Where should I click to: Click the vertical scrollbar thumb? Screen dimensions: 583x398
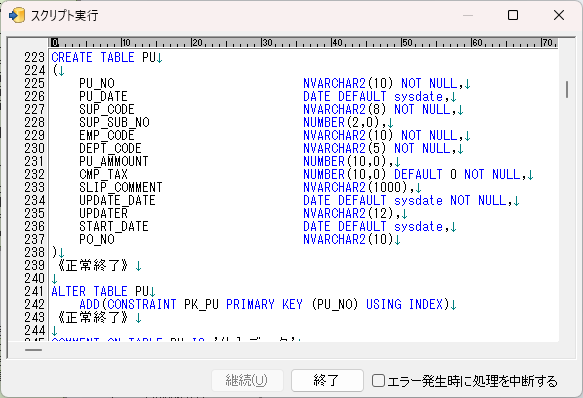(x=567, y=89)
